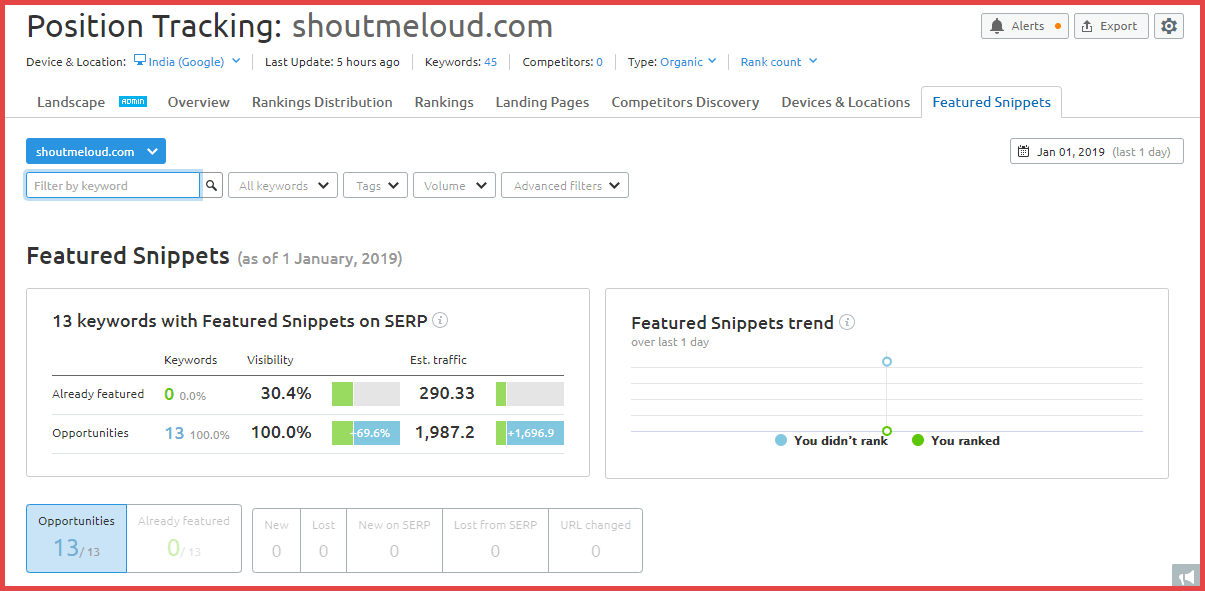Viewport: 1205px width, 591px height.
Task: Click the search magnifier icon
Action: pos(211,185)
